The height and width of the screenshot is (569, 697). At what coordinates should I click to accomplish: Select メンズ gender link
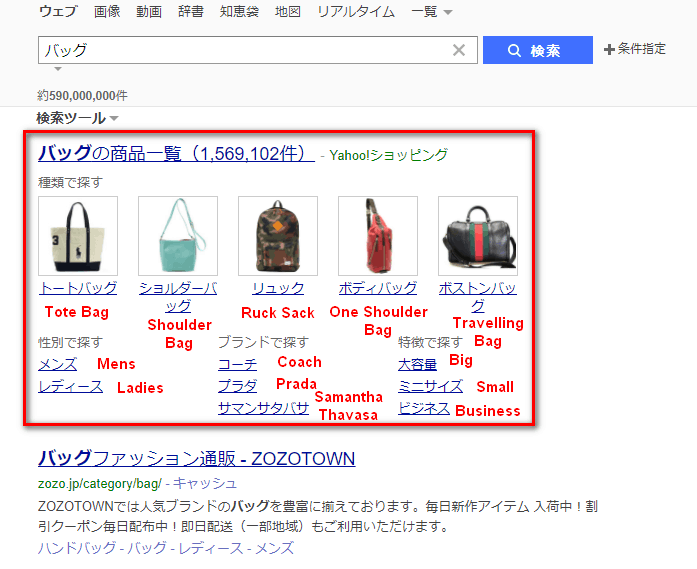tap(58, 365)
